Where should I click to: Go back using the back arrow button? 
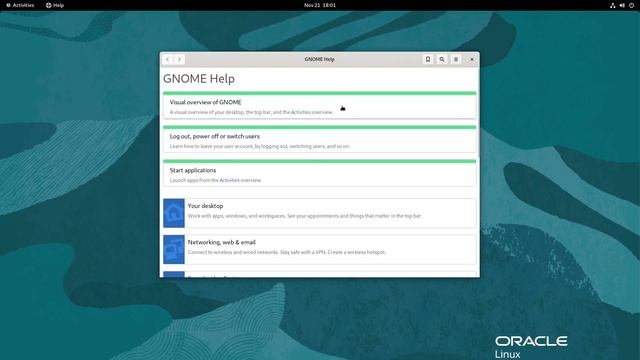point(168,59)
